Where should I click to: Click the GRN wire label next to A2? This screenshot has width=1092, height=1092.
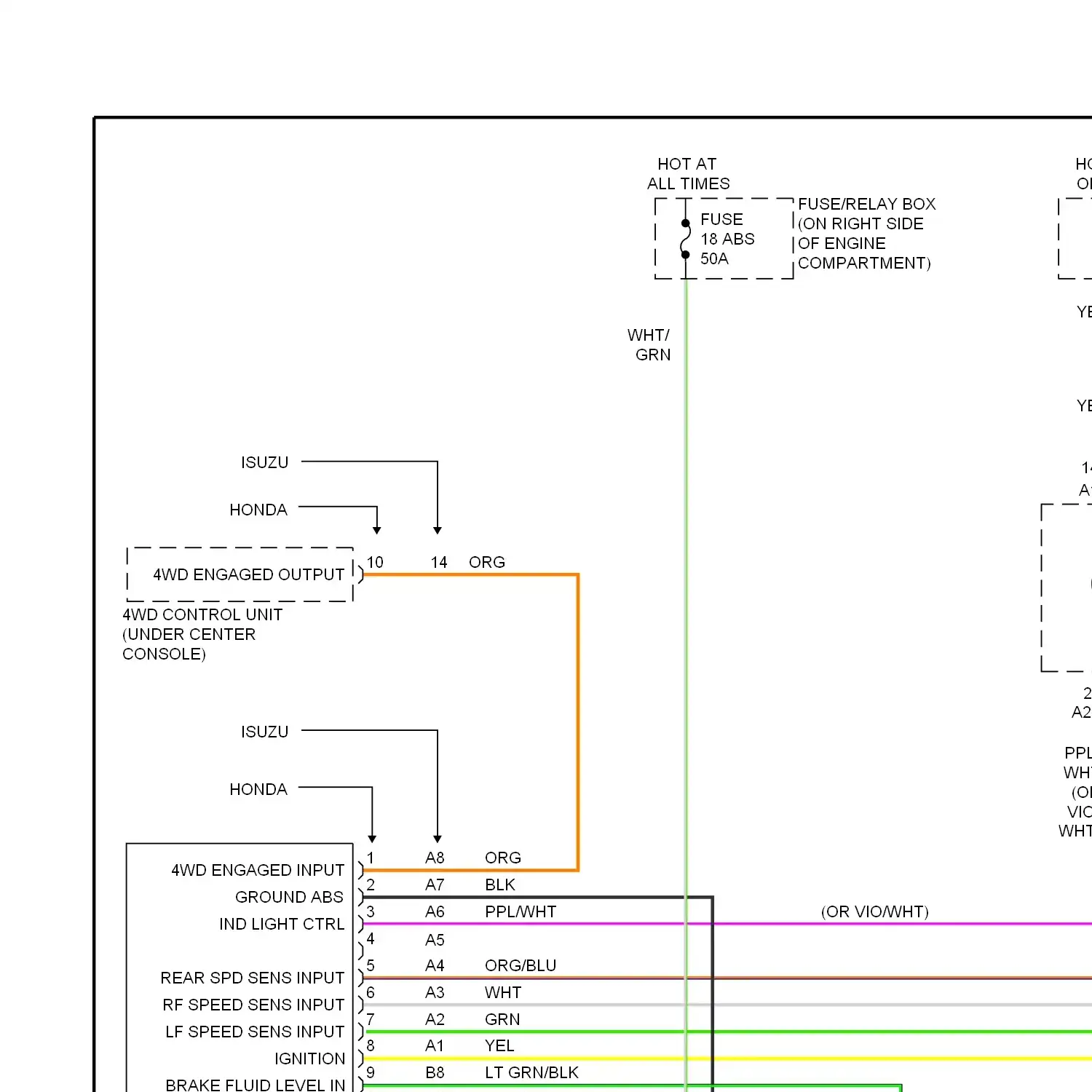coord(502,1019)
